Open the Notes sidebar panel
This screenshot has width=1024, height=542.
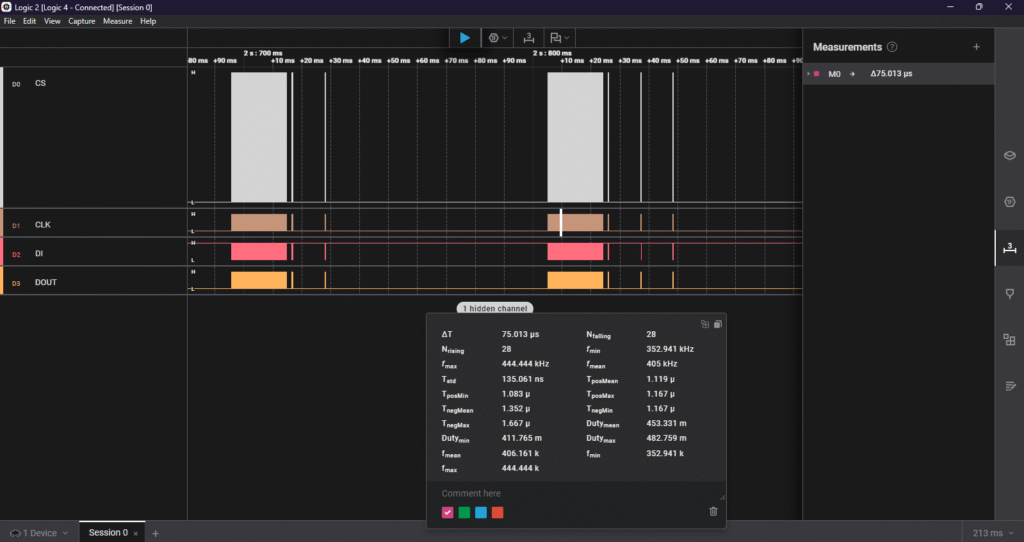[1010, 385]
